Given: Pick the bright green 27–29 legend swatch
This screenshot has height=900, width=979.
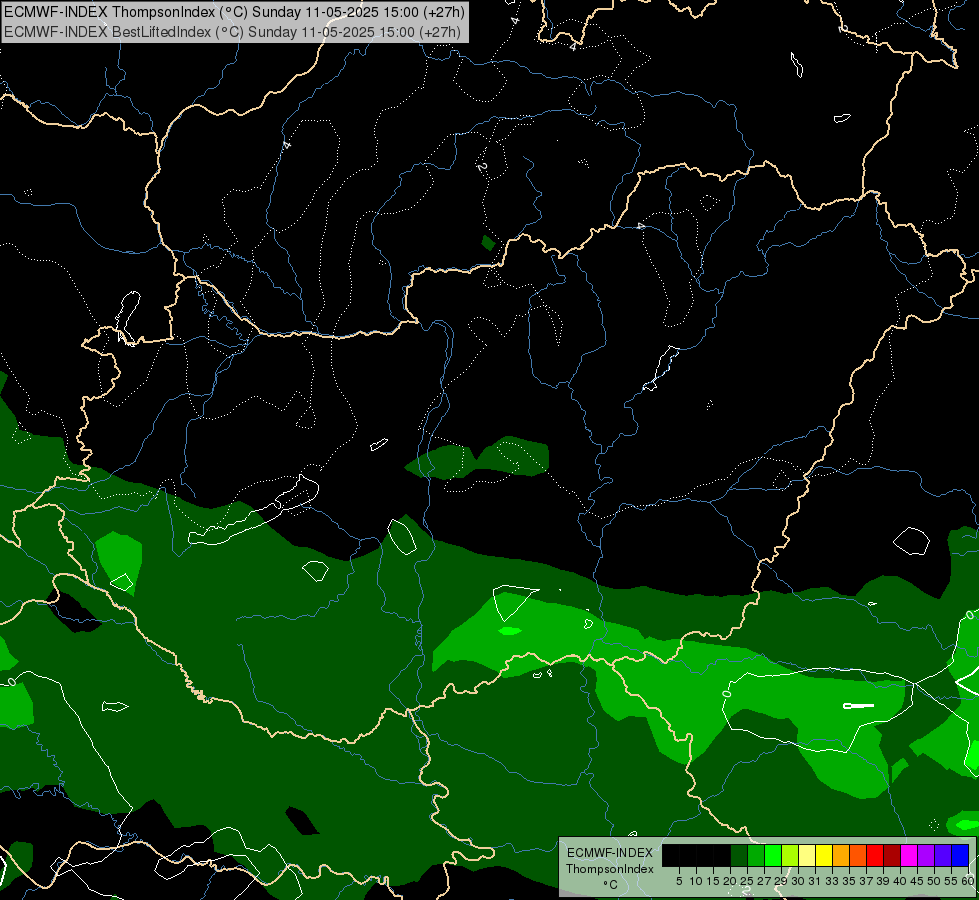Looking at the screenshot, I should (772, 855).
